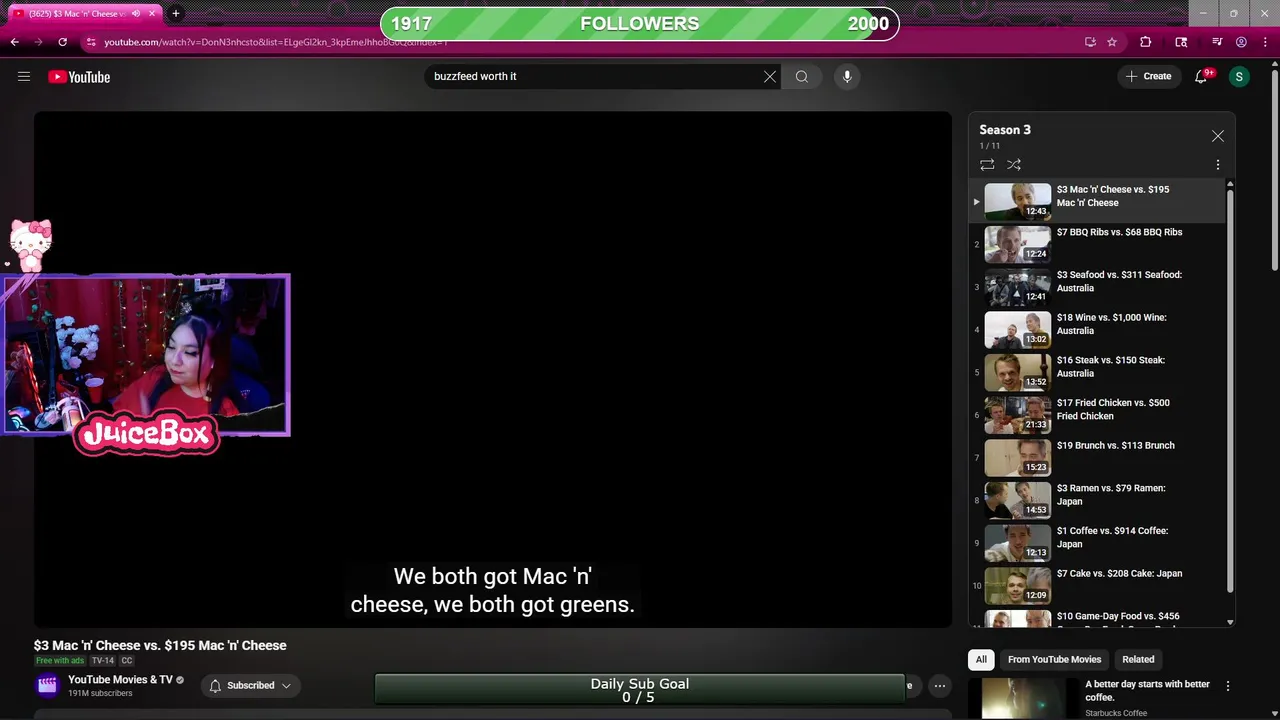Screen dimensions: 1280x720
Task: Open the Subscribed notification dropdown
Action: click(251, 685)
